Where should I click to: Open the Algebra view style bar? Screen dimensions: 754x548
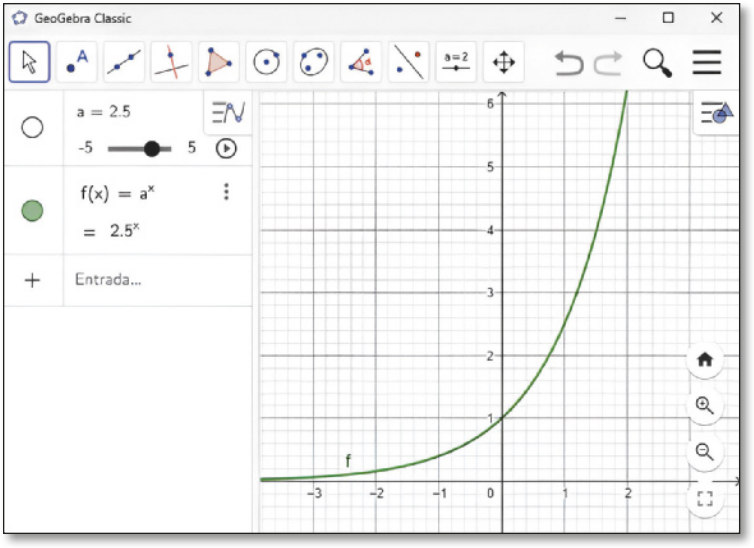228,112
